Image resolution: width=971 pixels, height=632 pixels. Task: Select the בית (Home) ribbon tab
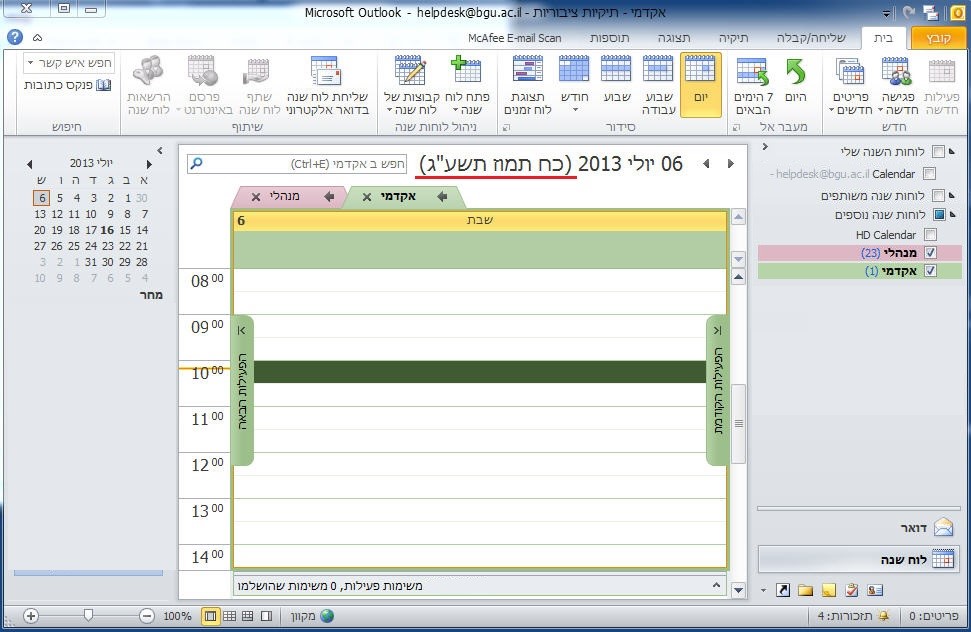(x=883, y=38)
